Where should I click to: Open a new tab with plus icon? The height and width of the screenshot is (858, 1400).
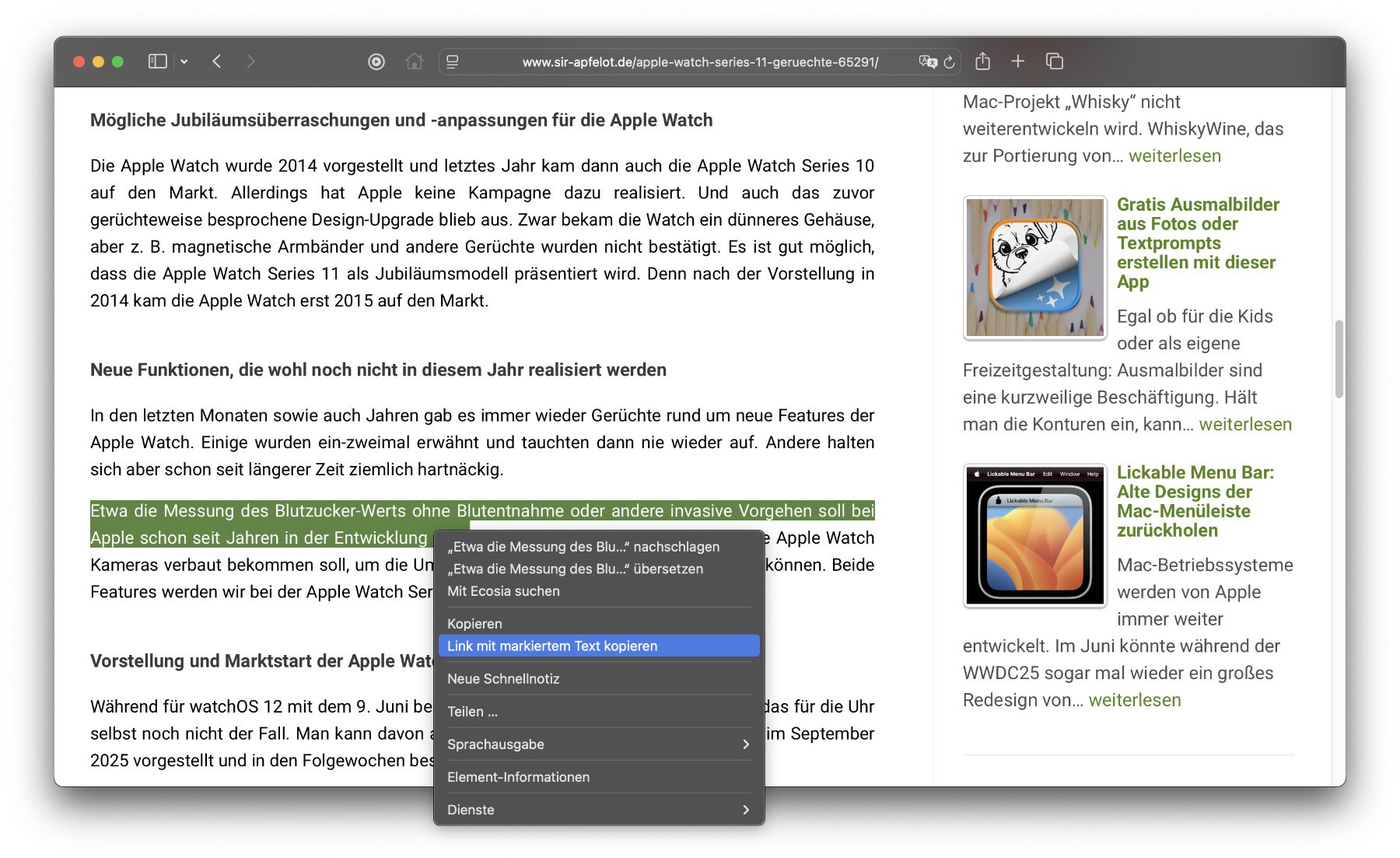(1018, 61)
